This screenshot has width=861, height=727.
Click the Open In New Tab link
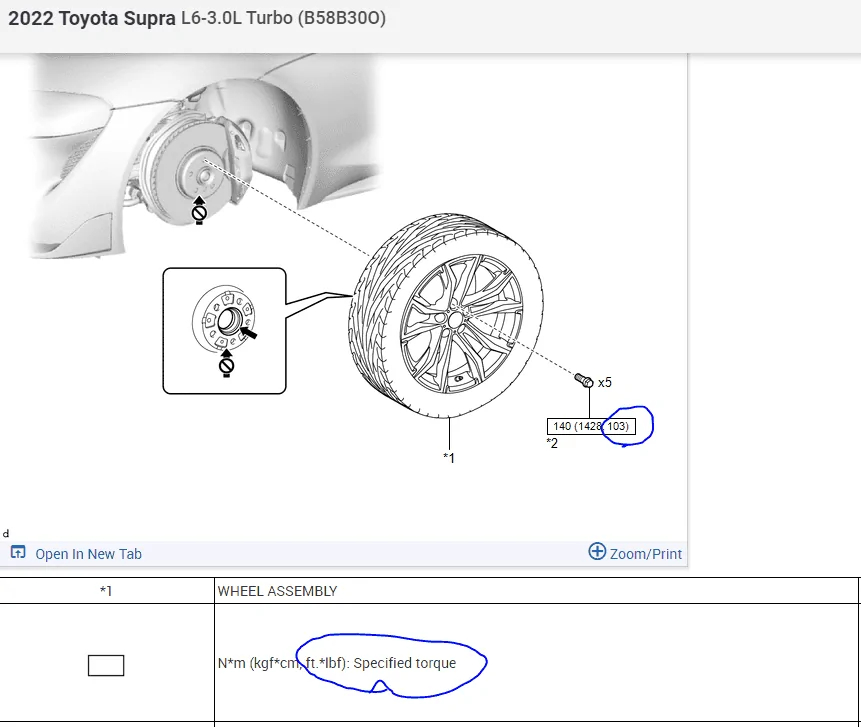click(x=88, y=554)
